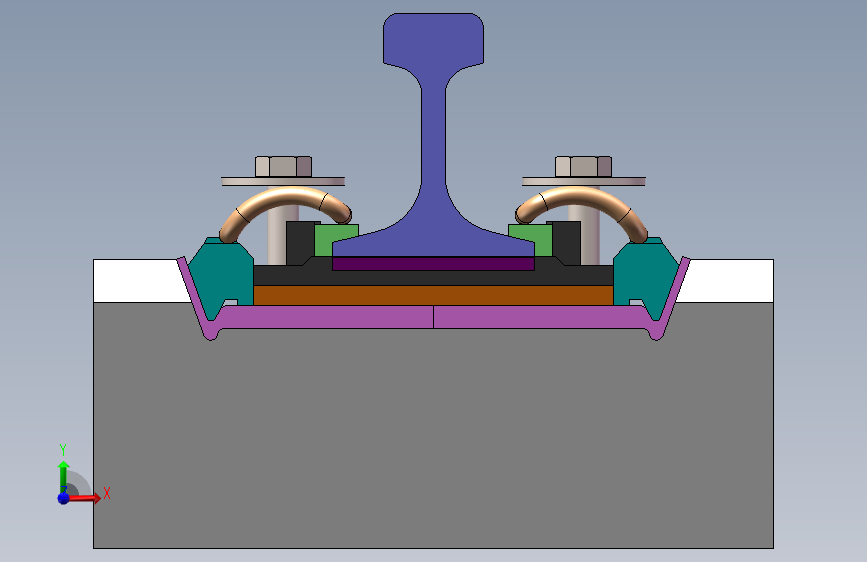867x562 pixels.
Task: Pick the right hex bolt head
Action: [583, 166]
